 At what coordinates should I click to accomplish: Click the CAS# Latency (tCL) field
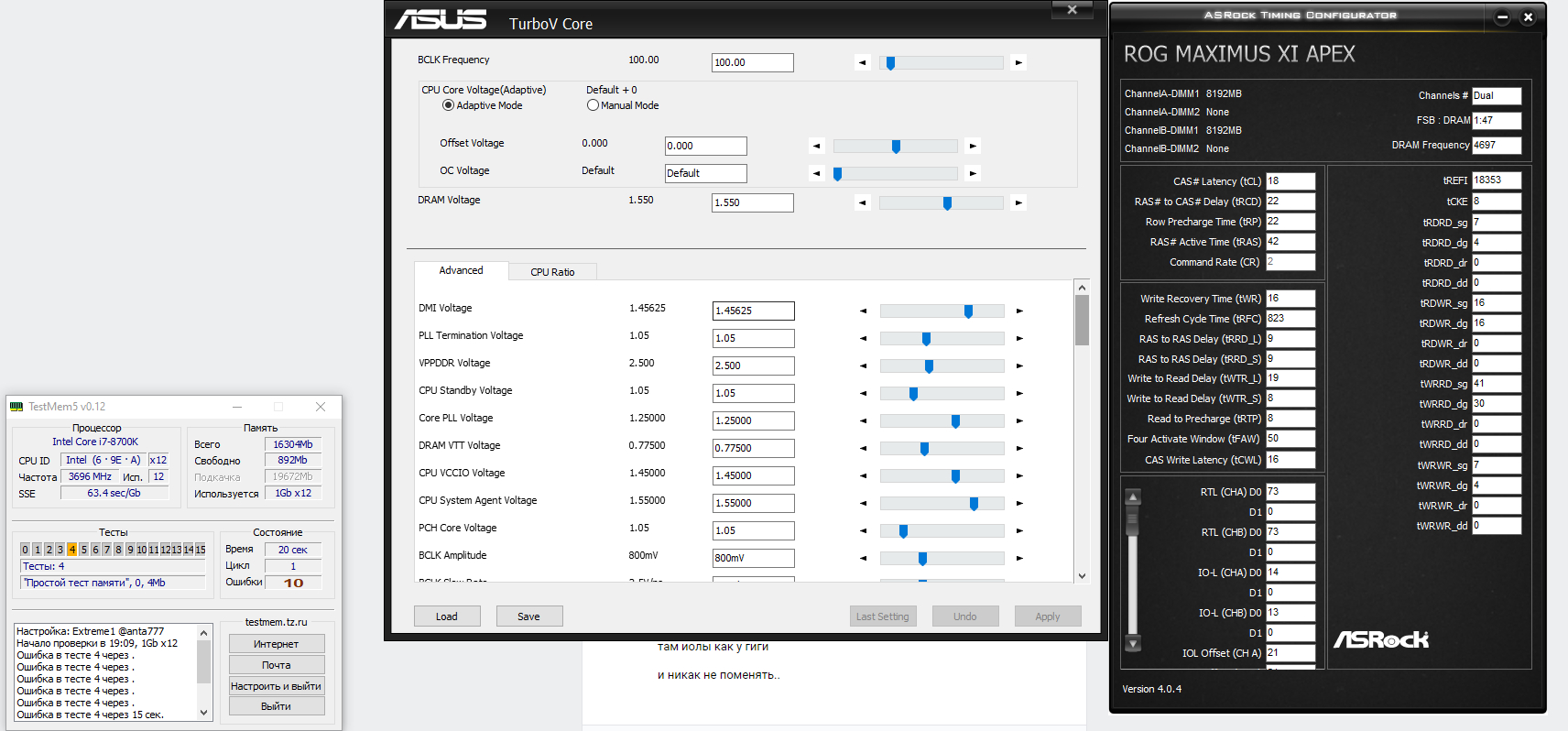tap(1290, 181)
